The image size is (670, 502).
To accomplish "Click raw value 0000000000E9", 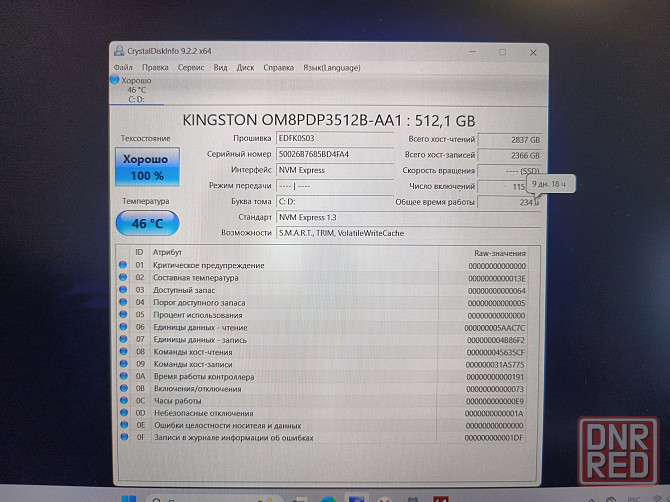I will 495,401.
